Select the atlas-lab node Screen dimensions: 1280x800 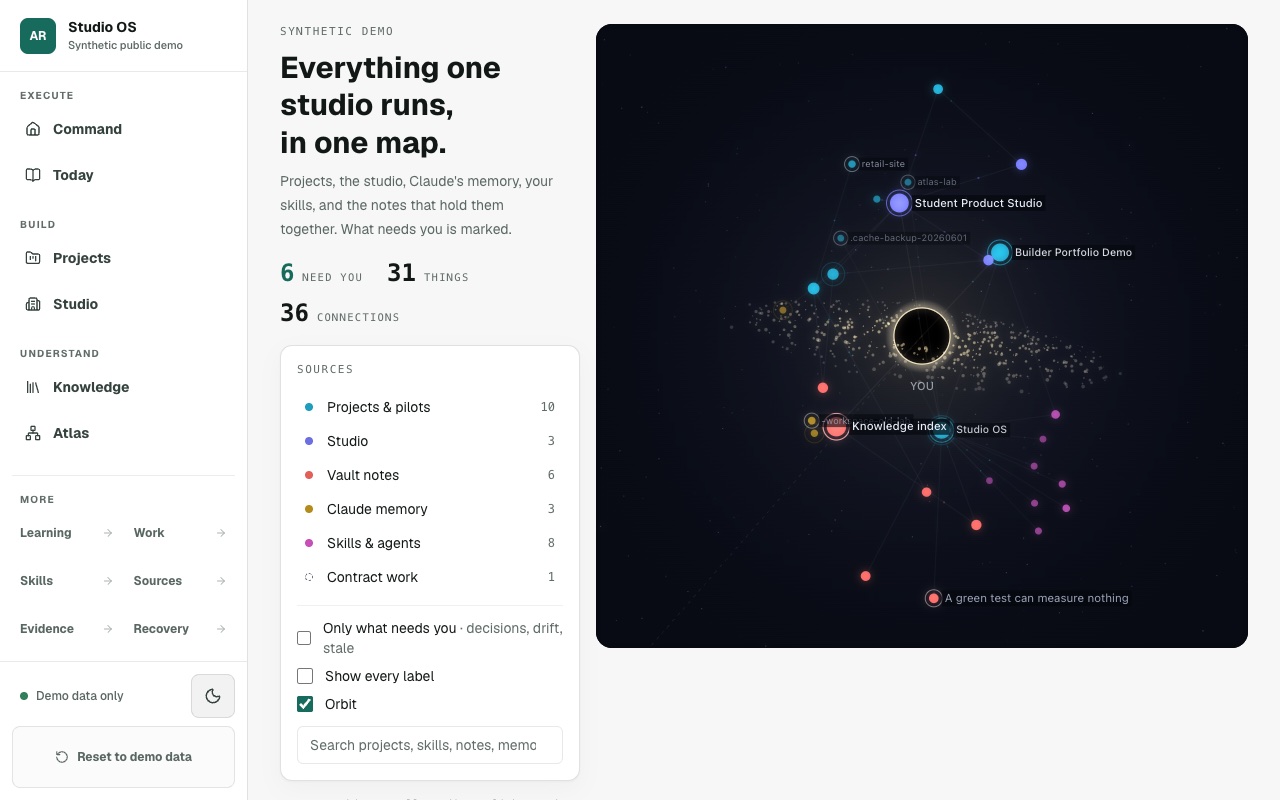pyautogui.click(x=907, y=182)
